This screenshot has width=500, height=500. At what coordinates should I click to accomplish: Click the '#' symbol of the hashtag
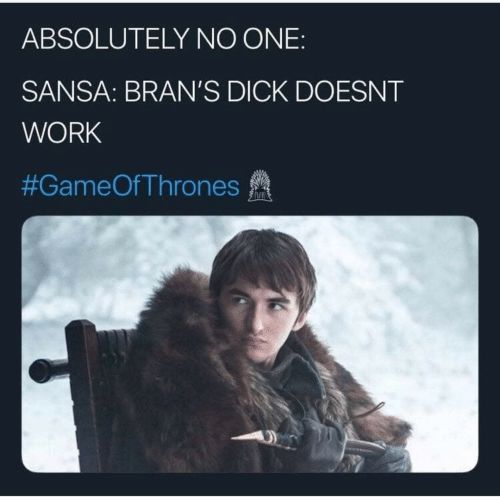(x=29, y=186)
